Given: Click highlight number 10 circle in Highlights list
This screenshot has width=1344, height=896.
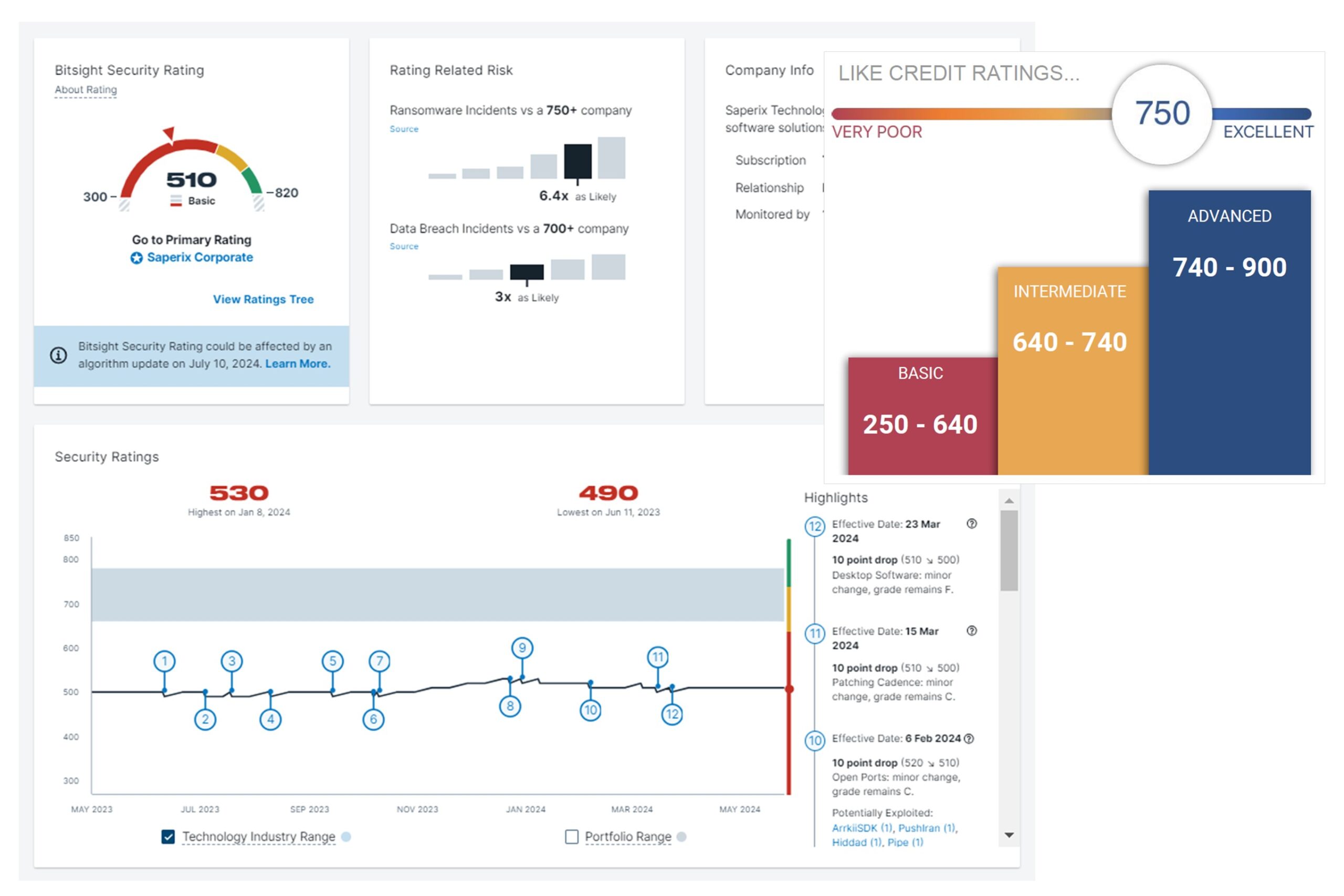Looking at the screenshot, I should click(x=814, y=741).
